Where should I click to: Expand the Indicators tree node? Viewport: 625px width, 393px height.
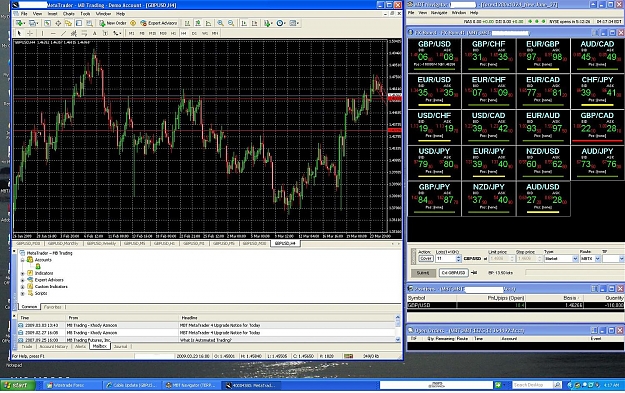(23, 273)
